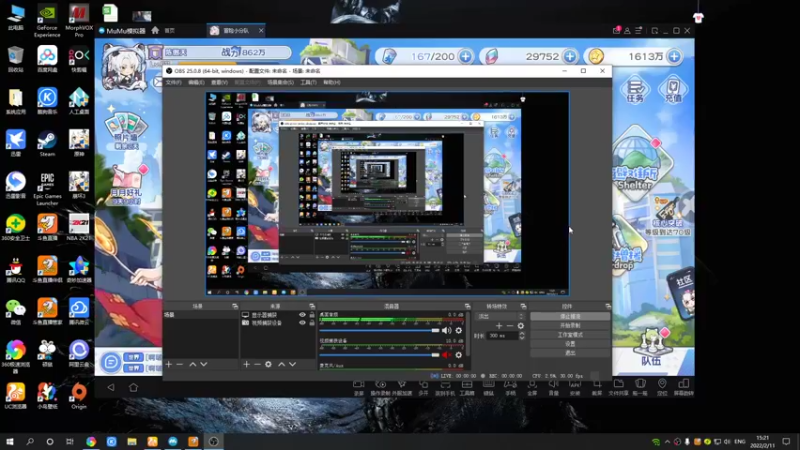Toggle lock on the video capture device source
This screenshot has width=800, height=450.
coord(312,322)
